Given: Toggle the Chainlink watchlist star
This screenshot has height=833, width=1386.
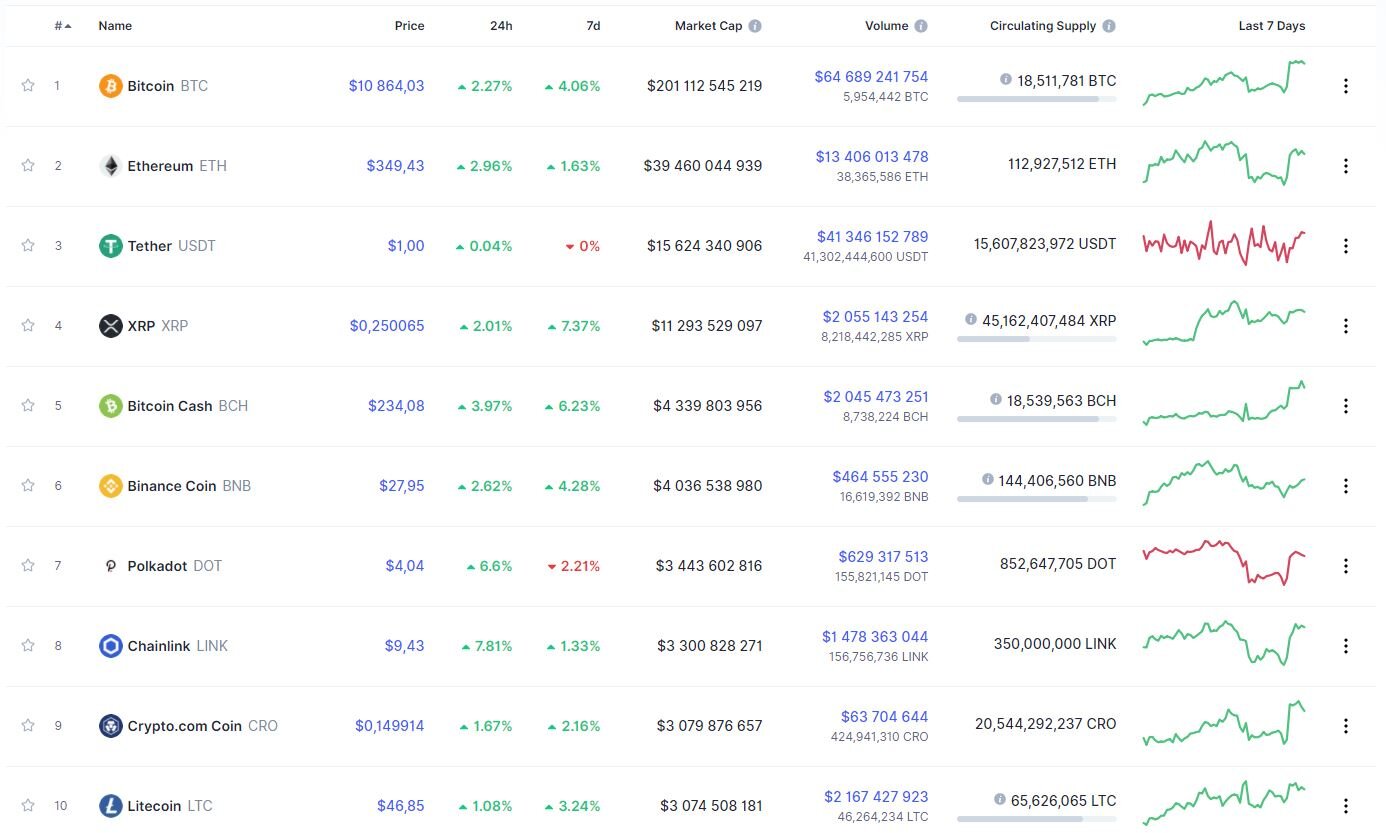Looking at the screenshot, I should 28,645.
